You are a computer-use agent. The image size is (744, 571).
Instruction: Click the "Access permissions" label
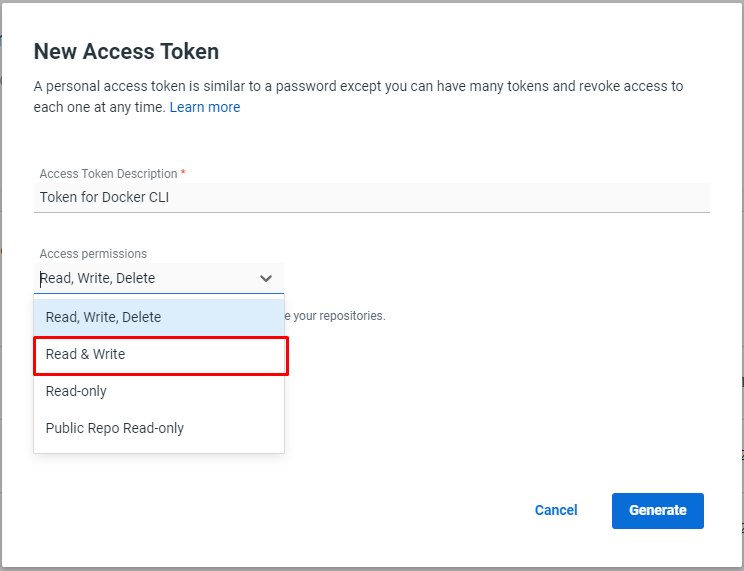point(93,254)
